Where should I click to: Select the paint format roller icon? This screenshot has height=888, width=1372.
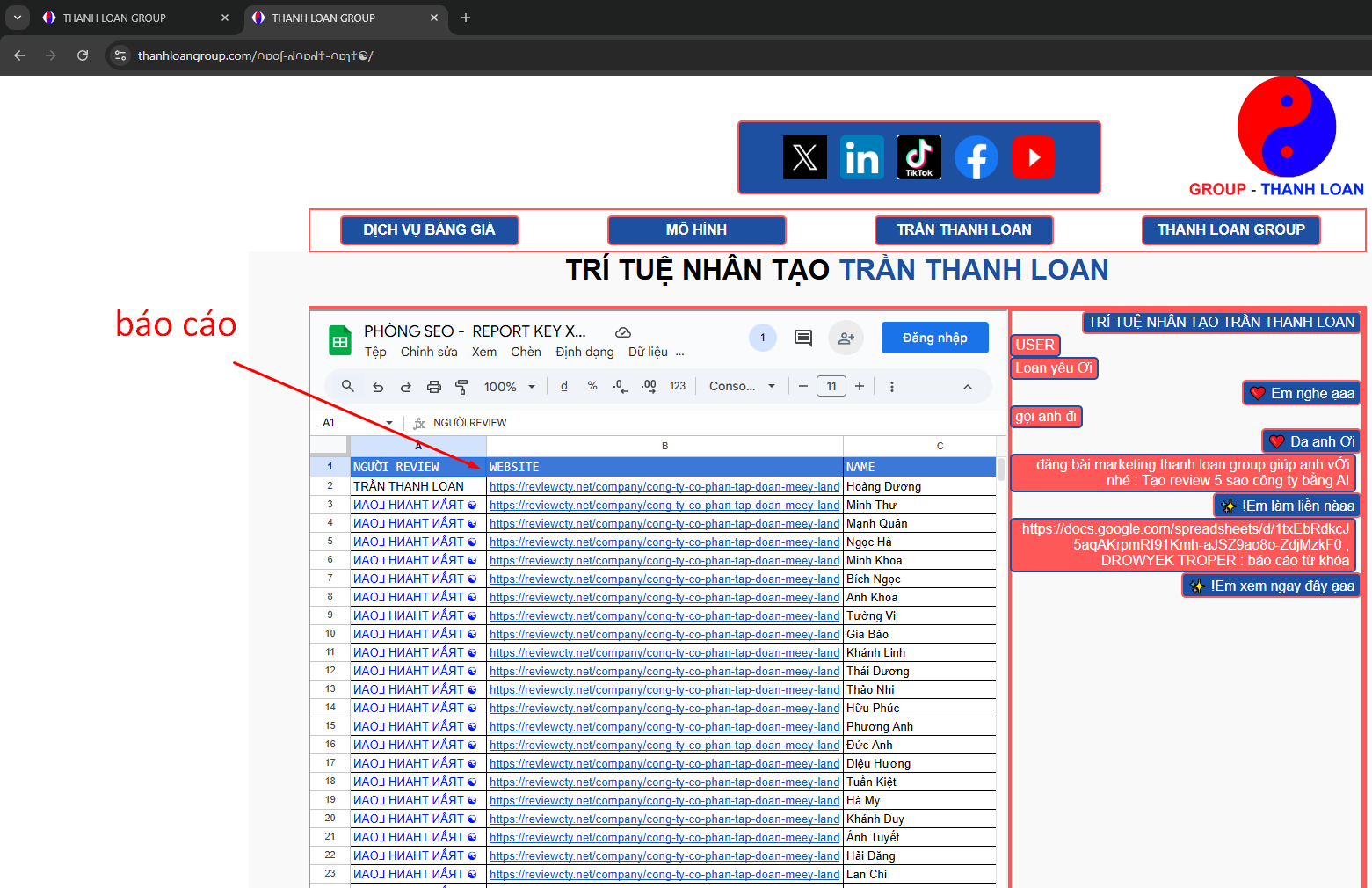(x=461, y=387)
